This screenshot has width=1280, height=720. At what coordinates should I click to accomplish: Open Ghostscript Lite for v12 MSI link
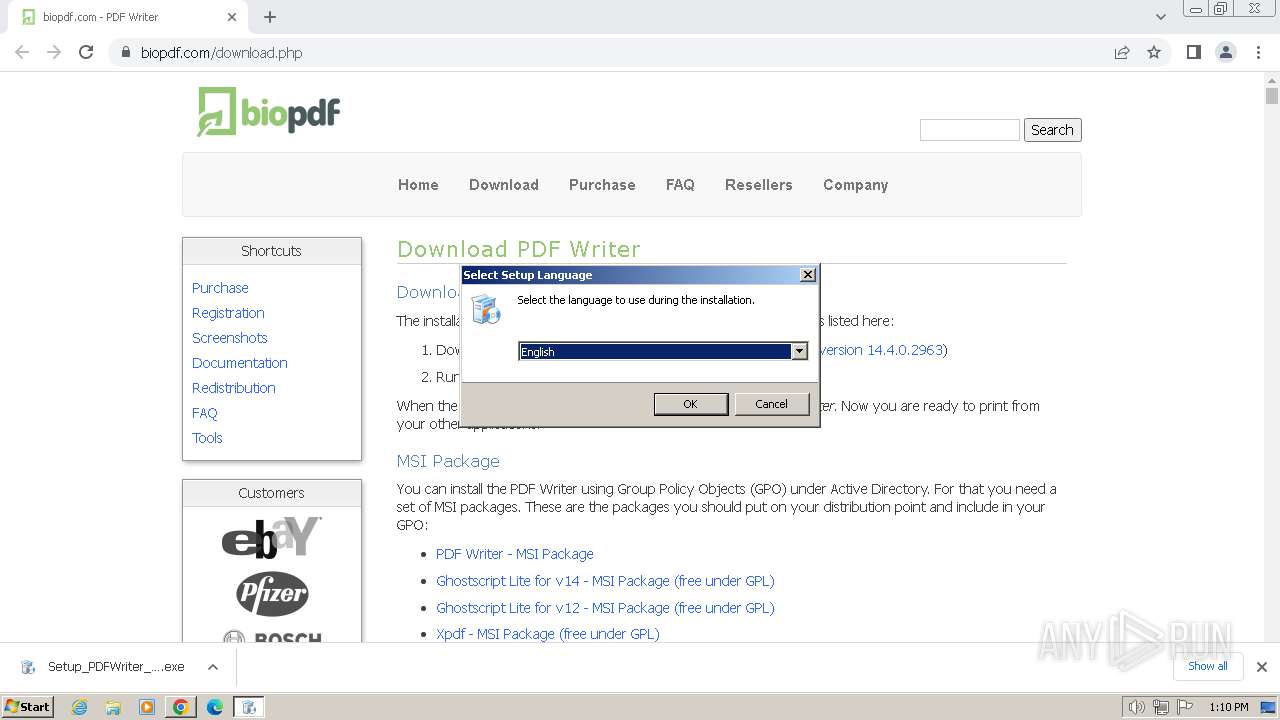(x=605, y=608)
